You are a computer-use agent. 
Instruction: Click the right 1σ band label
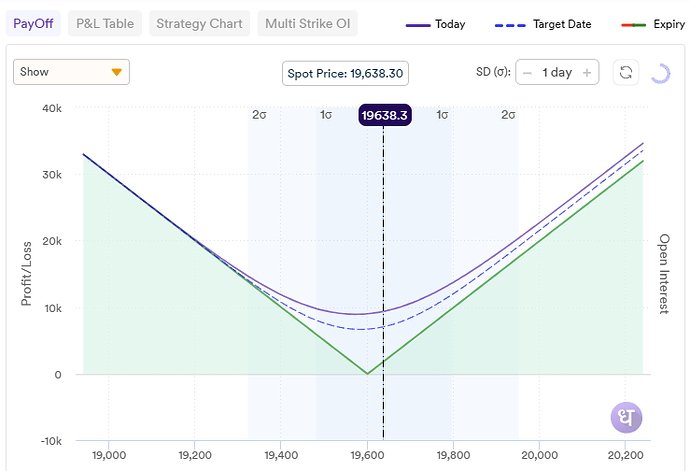click(442, 115)
